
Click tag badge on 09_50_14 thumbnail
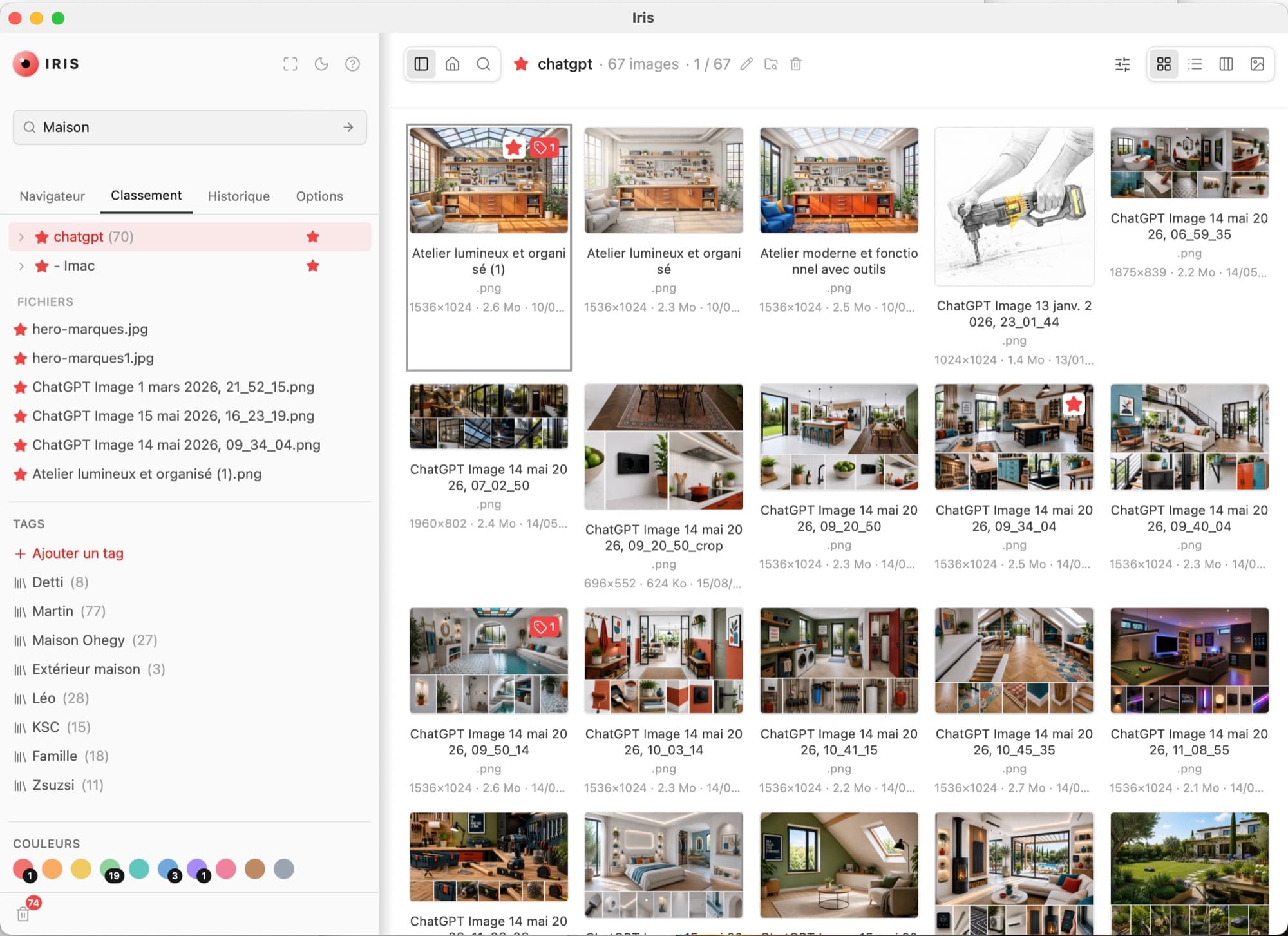click(x=544, y=627)
